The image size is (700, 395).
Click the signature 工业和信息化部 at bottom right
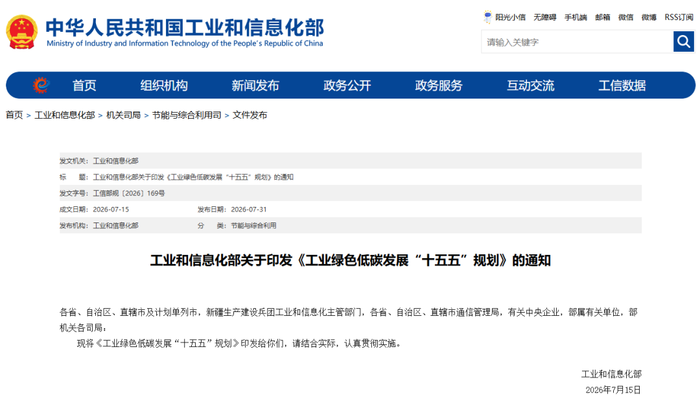point(611,374)
